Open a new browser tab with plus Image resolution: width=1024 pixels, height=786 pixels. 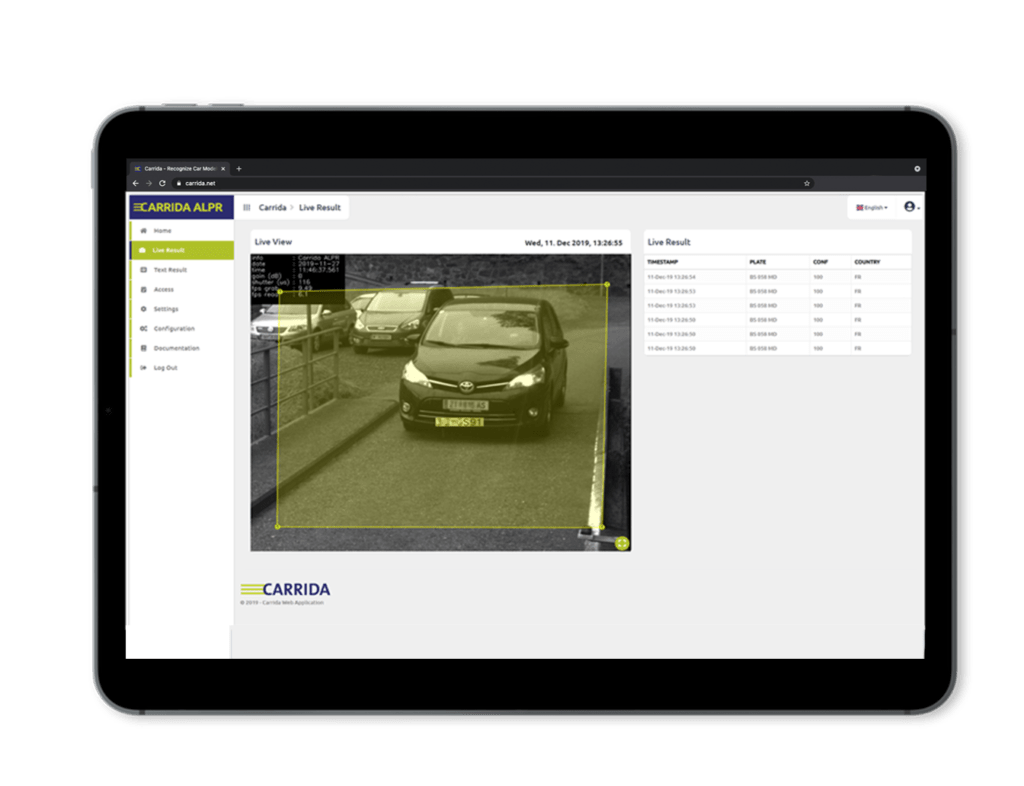pos(239,168)
